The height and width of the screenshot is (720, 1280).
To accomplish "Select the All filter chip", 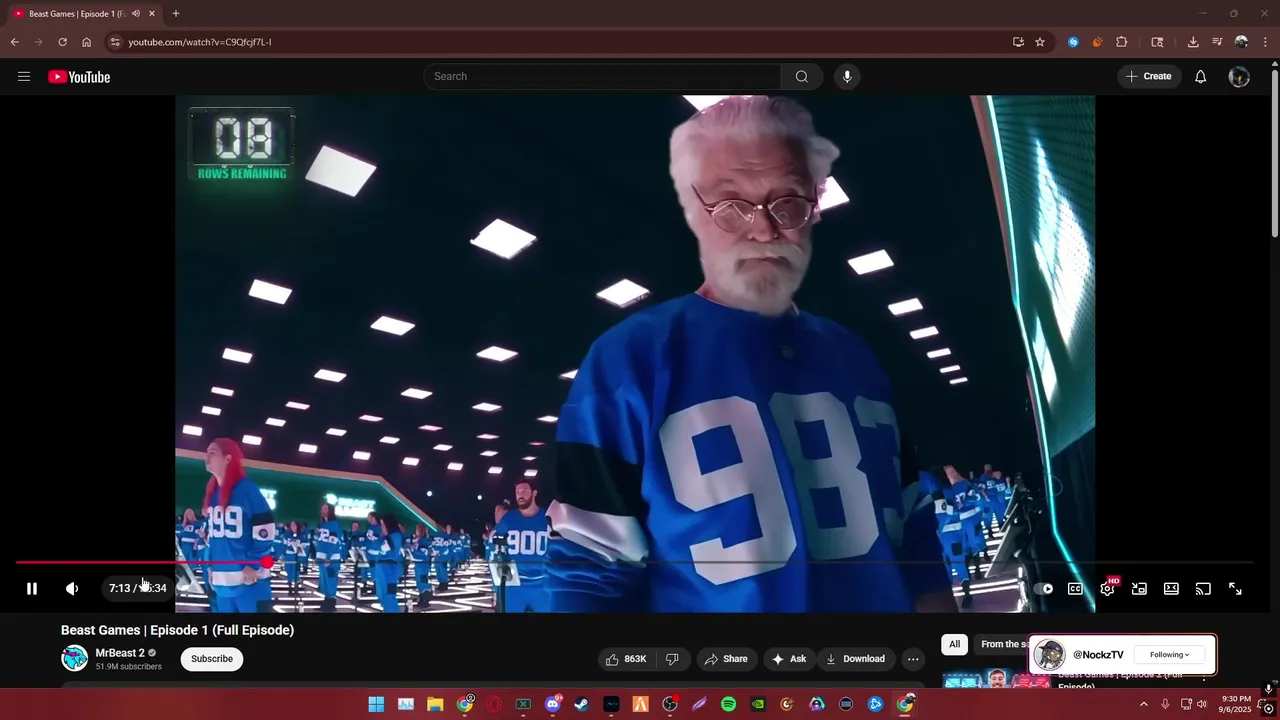I will [x=954, y=645].
